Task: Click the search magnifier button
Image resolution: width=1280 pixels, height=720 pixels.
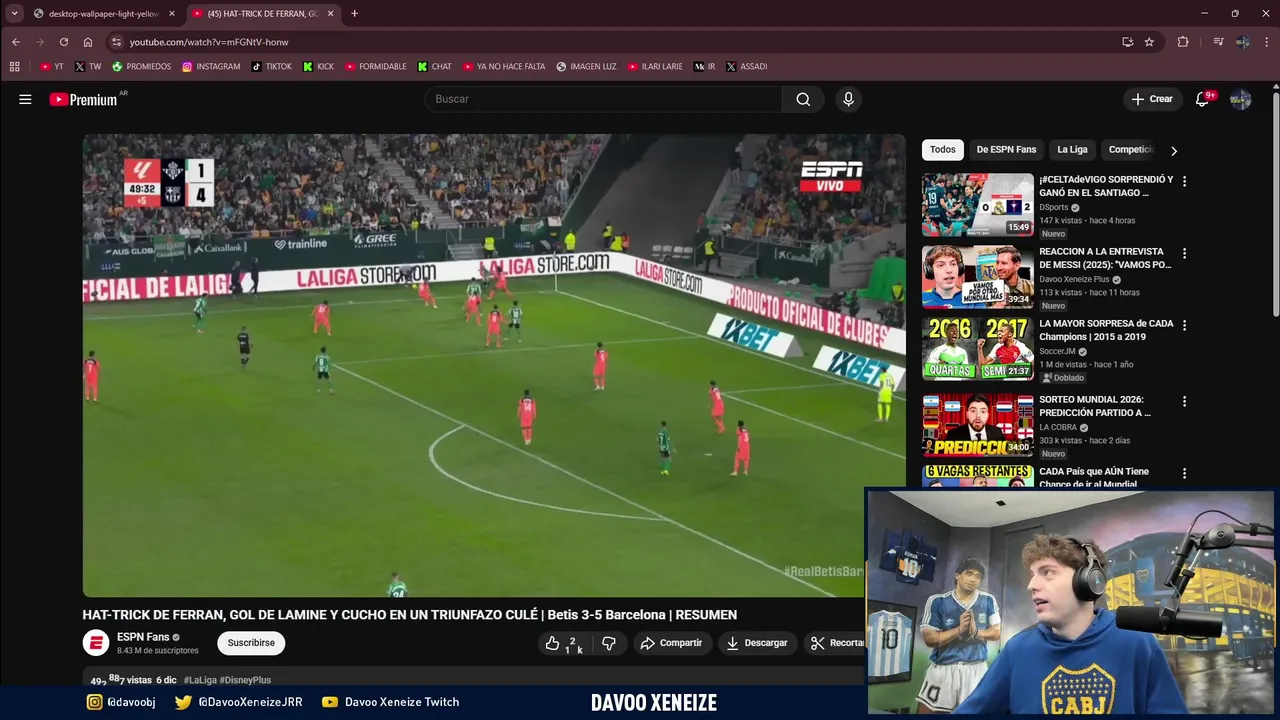Action: point(803,99)
